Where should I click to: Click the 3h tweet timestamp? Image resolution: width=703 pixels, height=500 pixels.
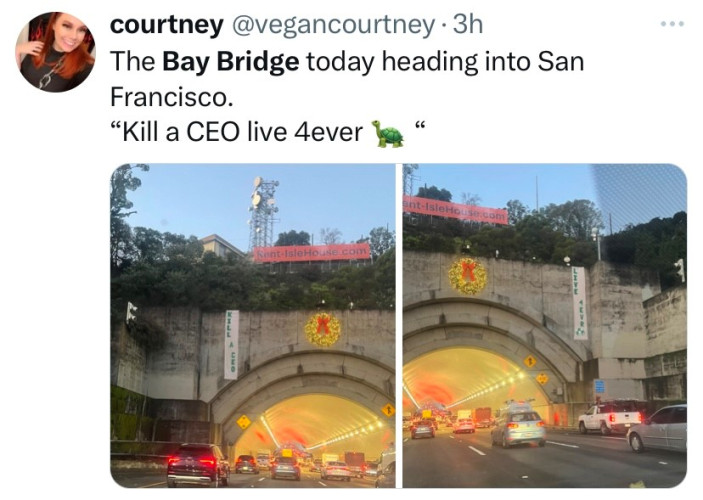coord(468,24)
